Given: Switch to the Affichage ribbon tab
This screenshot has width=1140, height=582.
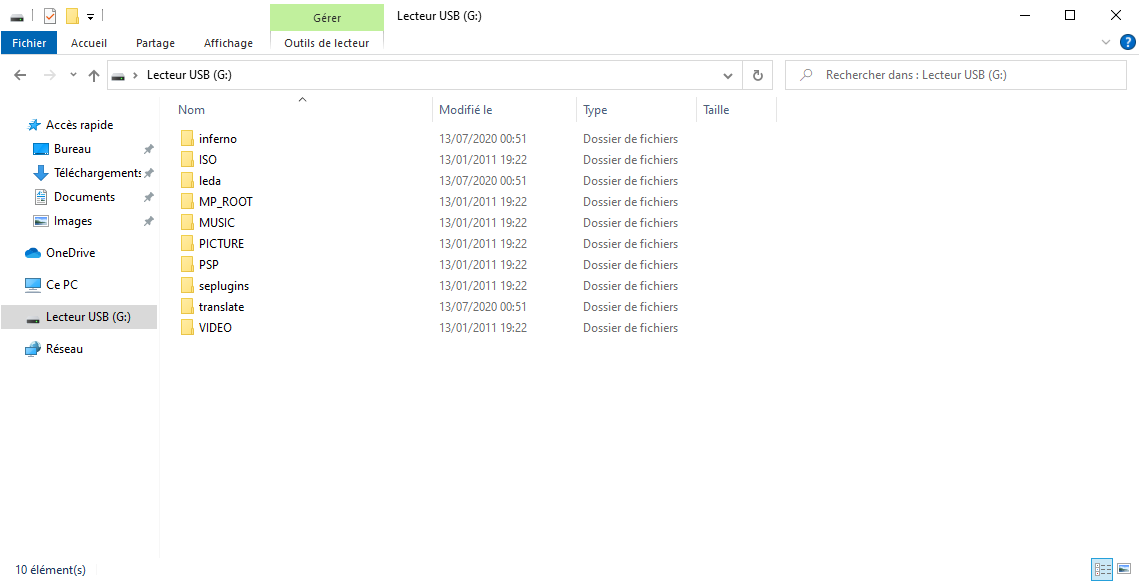Looking at the screenshot, I should [x=228, y=43].
